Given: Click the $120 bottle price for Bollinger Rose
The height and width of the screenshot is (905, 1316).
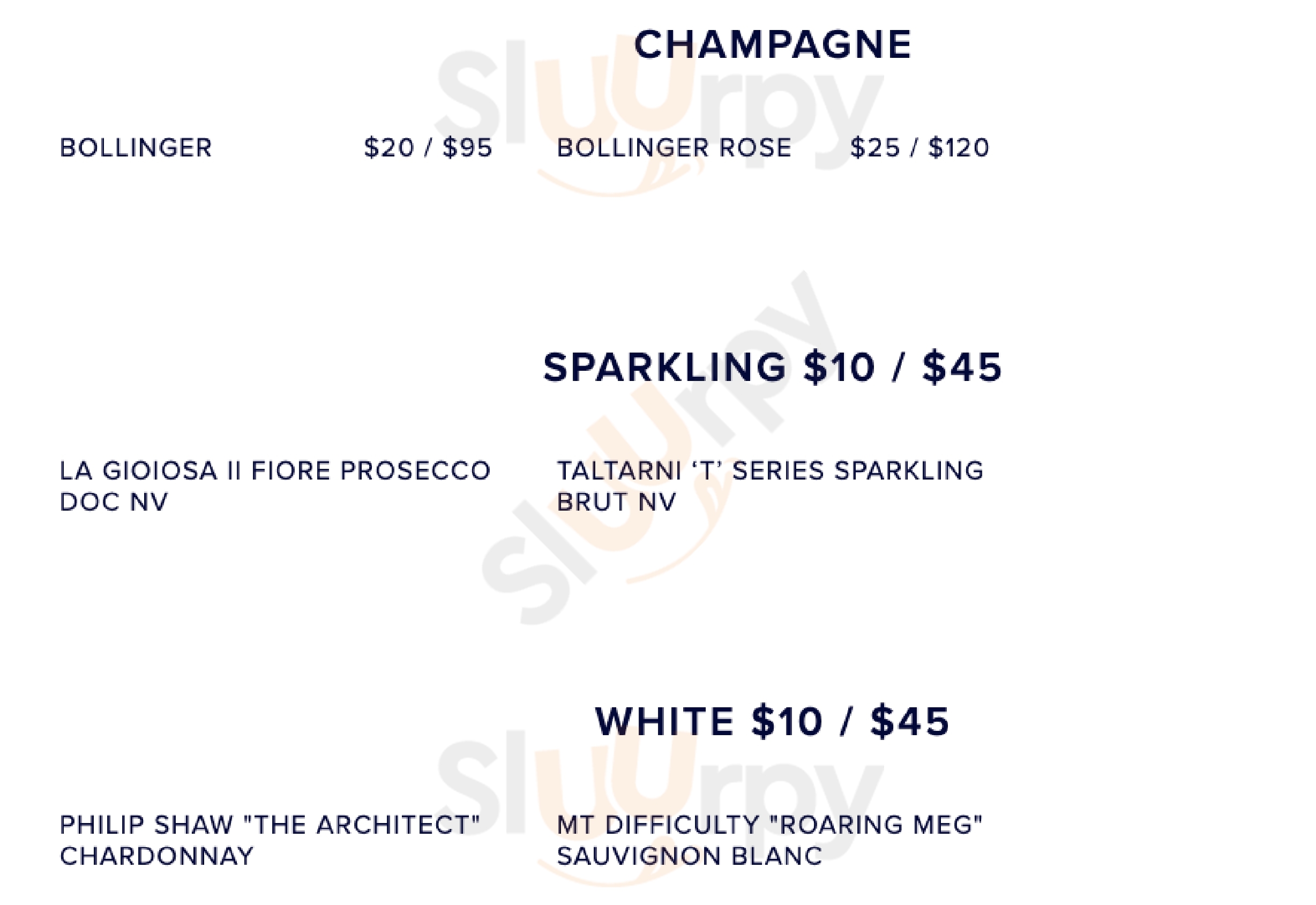Looking at the screenshot, I should click(x=959, y=148).
